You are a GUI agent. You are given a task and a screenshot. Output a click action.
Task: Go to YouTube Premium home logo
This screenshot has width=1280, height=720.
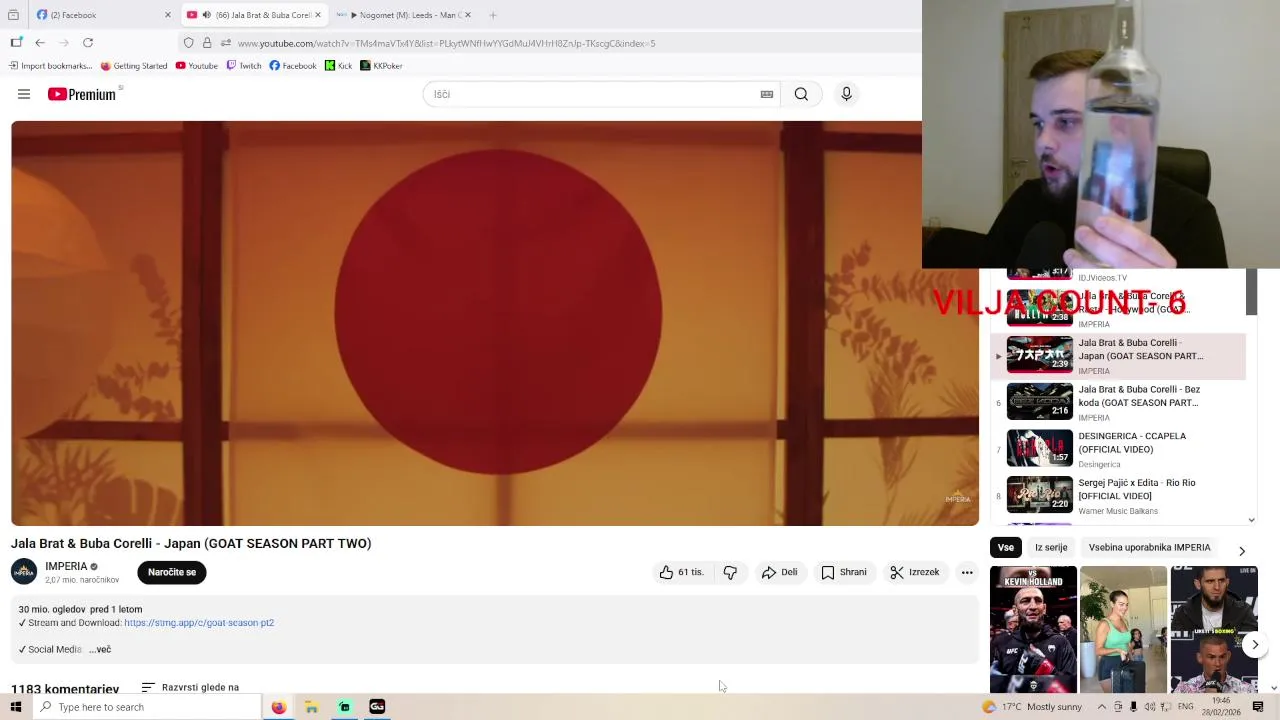coord(81,94)
